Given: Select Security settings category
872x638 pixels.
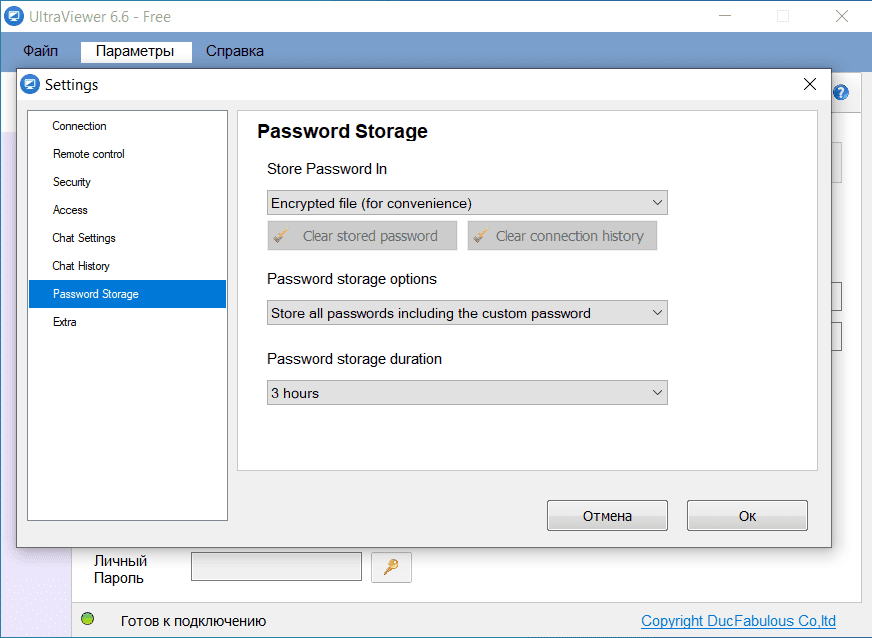Looking at the screenshot, I should (72, 182).
